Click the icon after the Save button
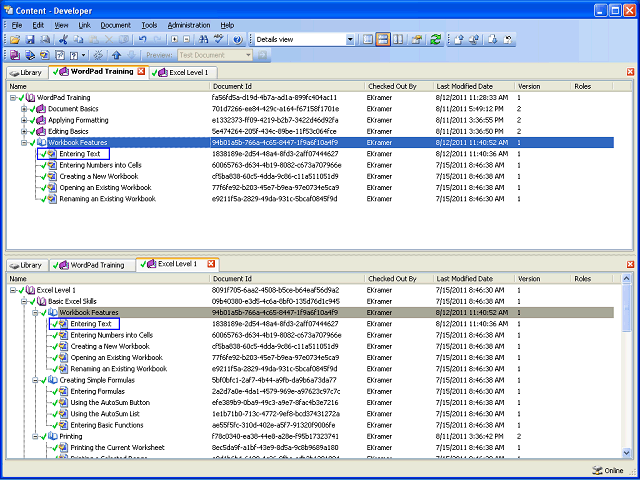640x480 pixels. click(45, 40)
